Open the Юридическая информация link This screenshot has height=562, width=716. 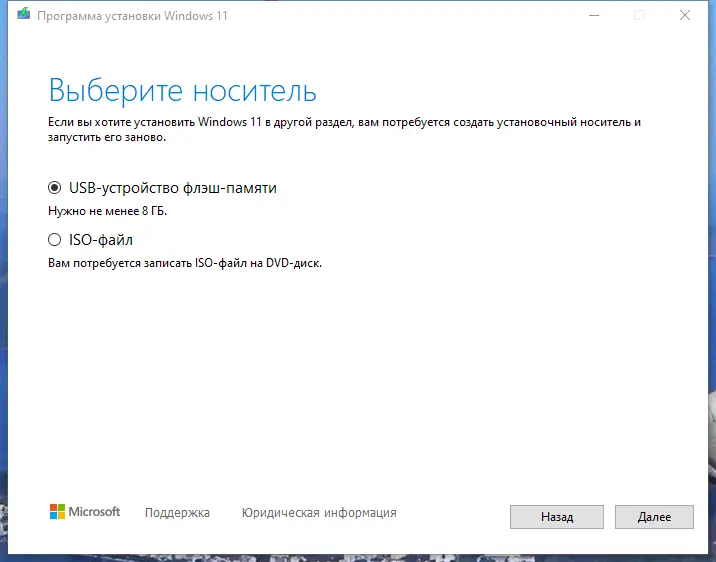pyautogui.click(x=319, y=513)
